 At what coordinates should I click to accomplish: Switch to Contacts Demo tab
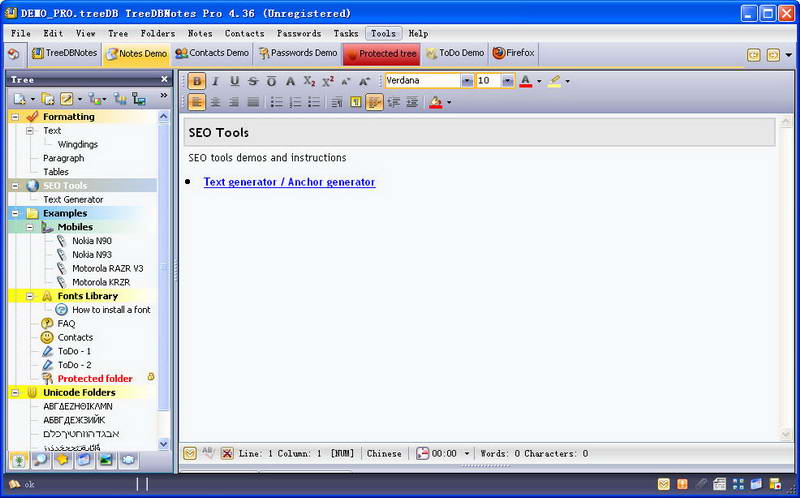(212, 53)
